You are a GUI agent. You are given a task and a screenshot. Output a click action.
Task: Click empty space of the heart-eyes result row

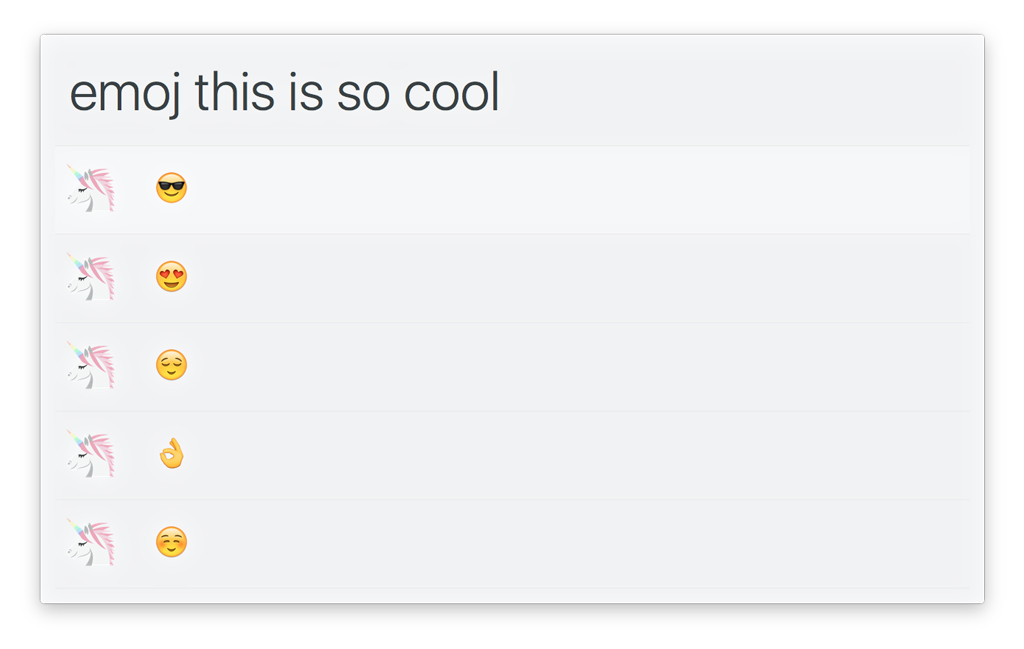580,277
